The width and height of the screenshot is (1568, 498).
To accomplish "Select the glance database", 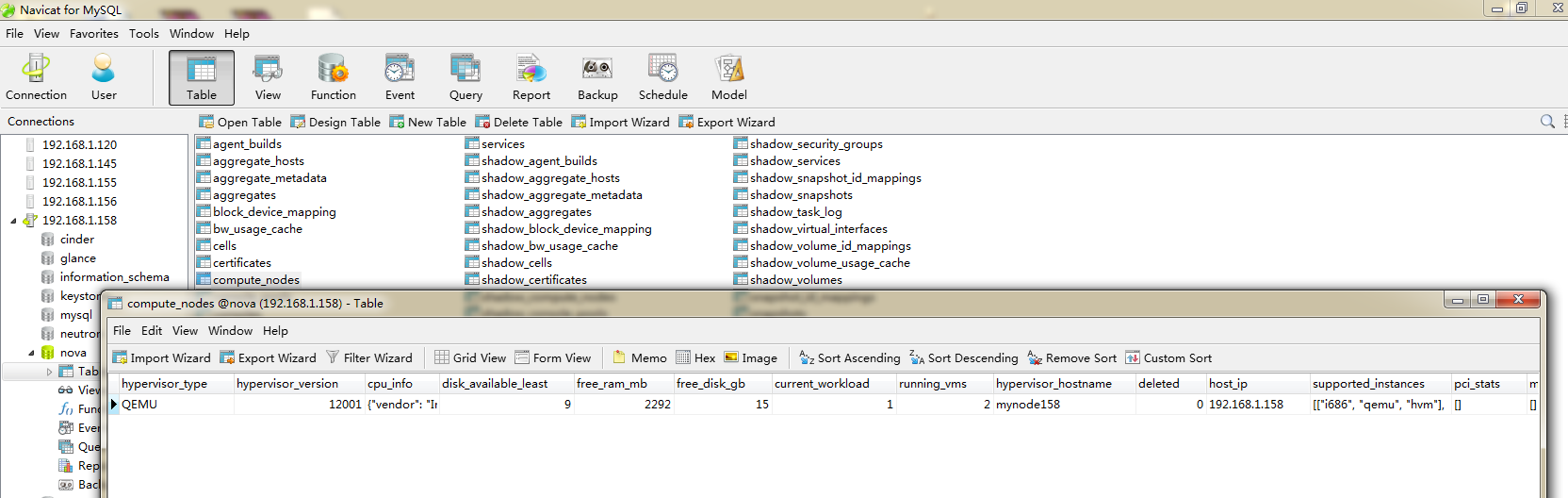I will (x=77, y=257).
